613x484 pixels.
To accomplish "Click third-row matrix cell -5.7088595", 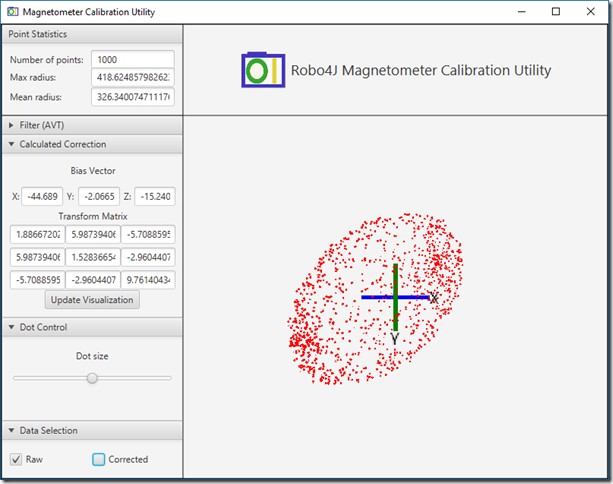I will (38, 280).
